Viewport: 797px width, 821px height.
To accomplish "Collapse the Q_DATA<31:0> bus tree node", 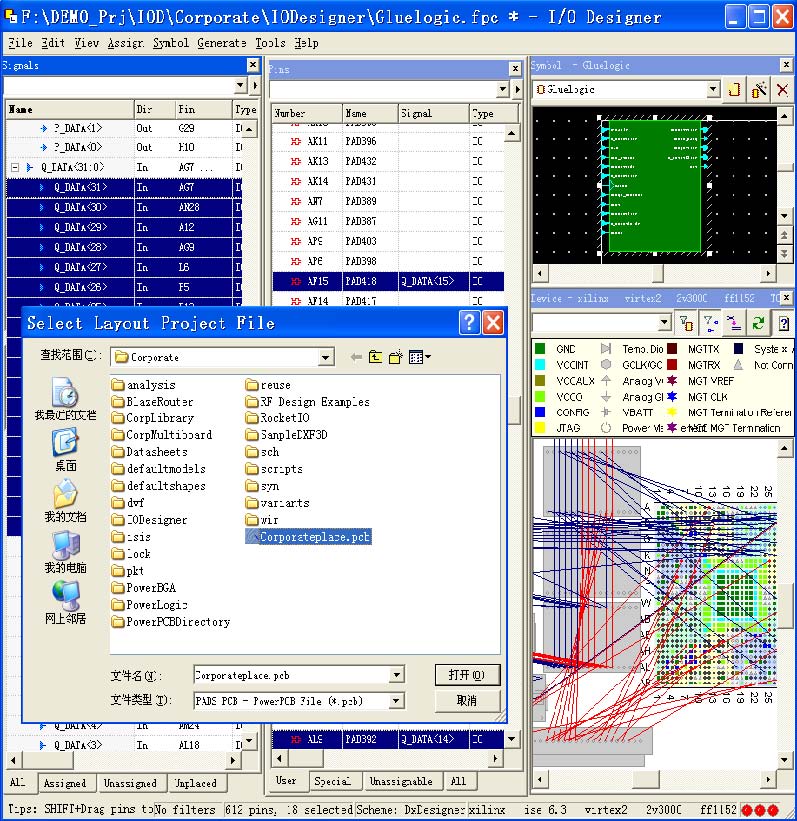I will [15, 168].
